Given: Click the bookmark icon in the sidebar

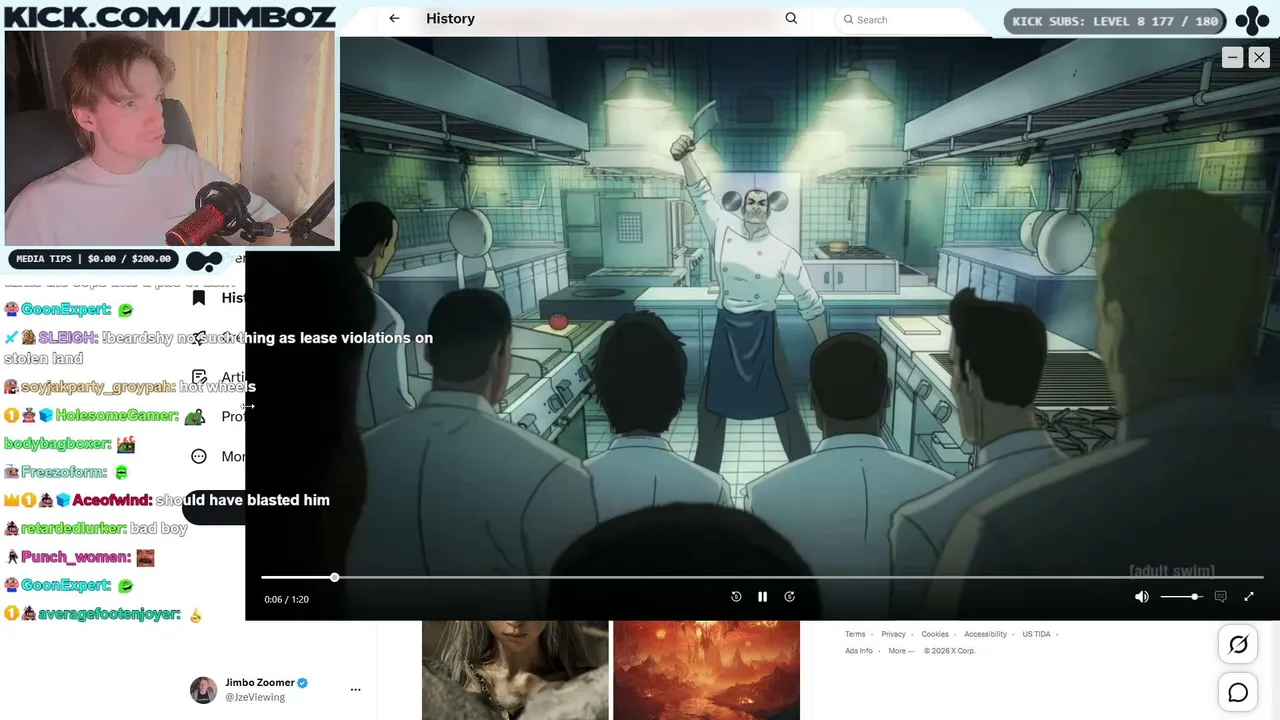Looking at the screenshot, I should [199, 298].
